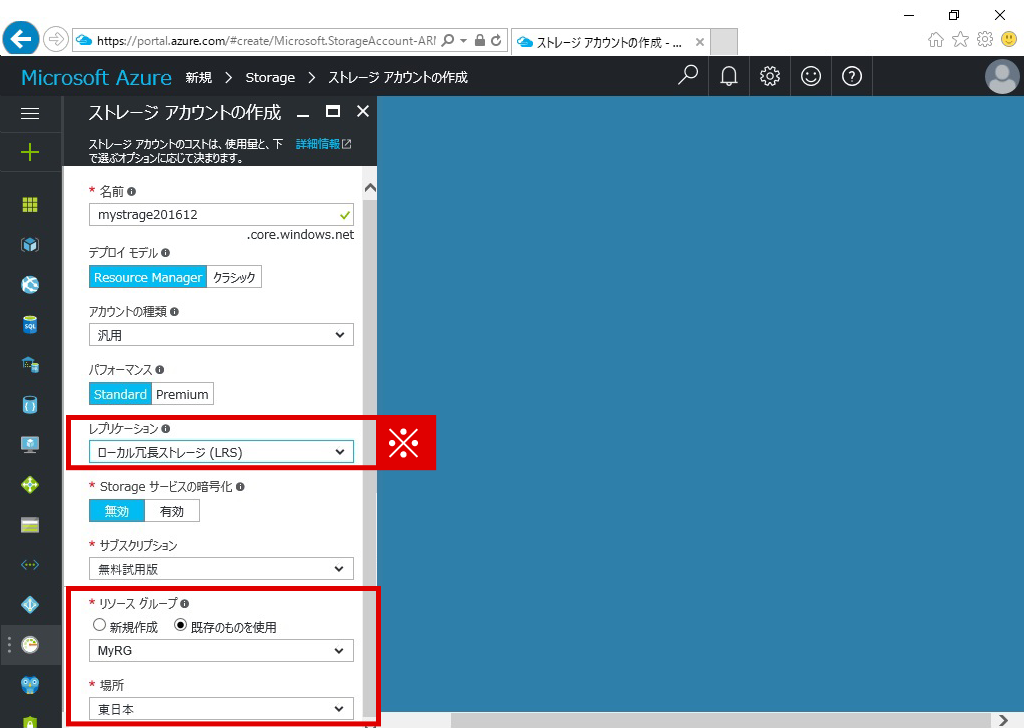Image resolution: width=1024 pixels, height=728 pixels.
Task: Show info tooltip for パフォーマンス
Action: 160,370
